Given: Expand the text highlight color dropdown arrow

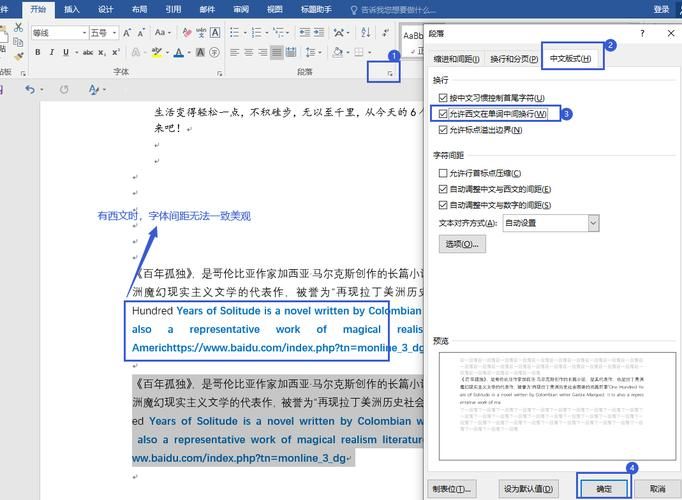Looking at the screenshot, I should click(x=167, y=52).
